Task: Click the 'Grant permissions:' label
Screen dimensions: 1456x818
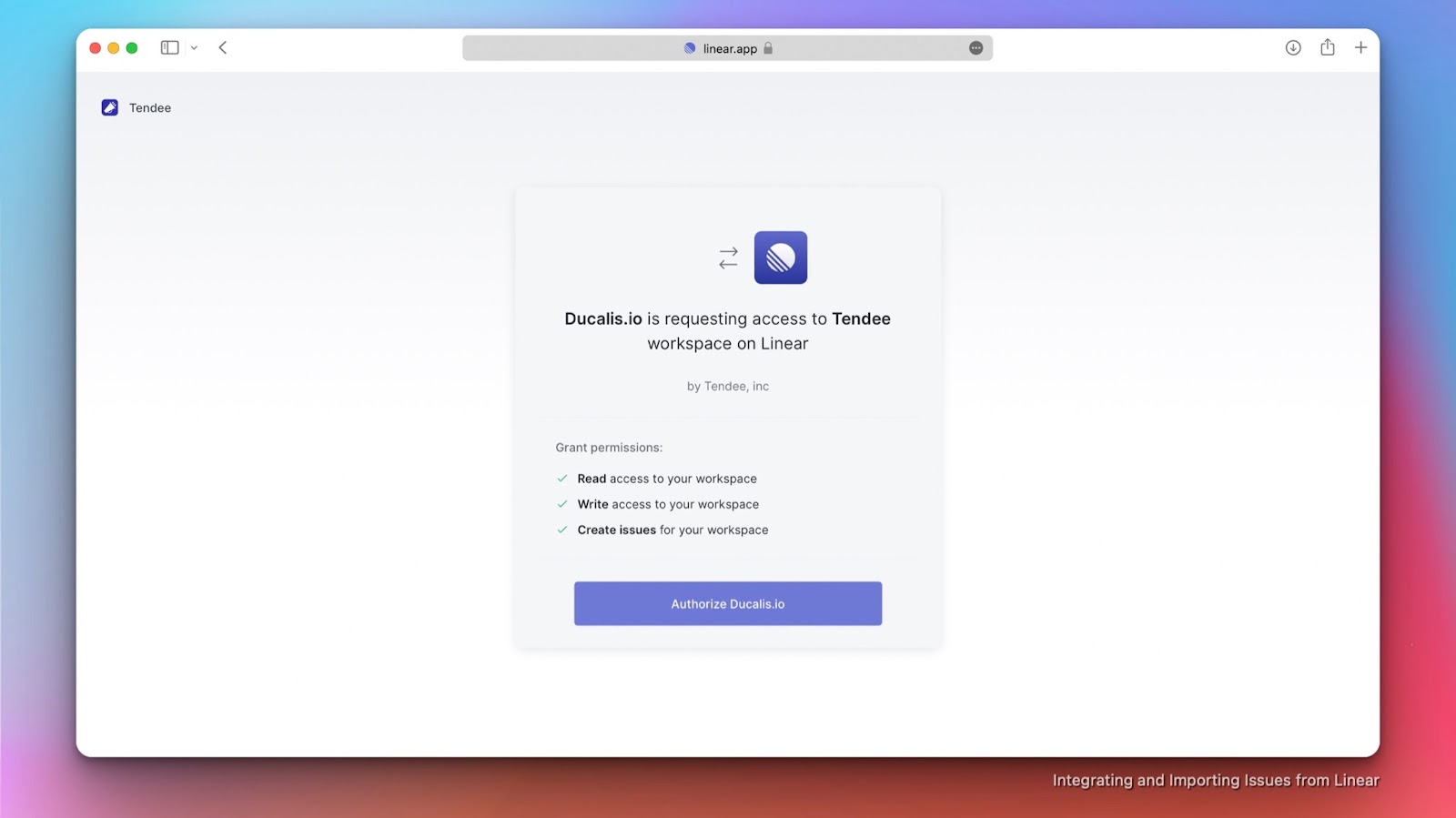Action: pos(609,448)
